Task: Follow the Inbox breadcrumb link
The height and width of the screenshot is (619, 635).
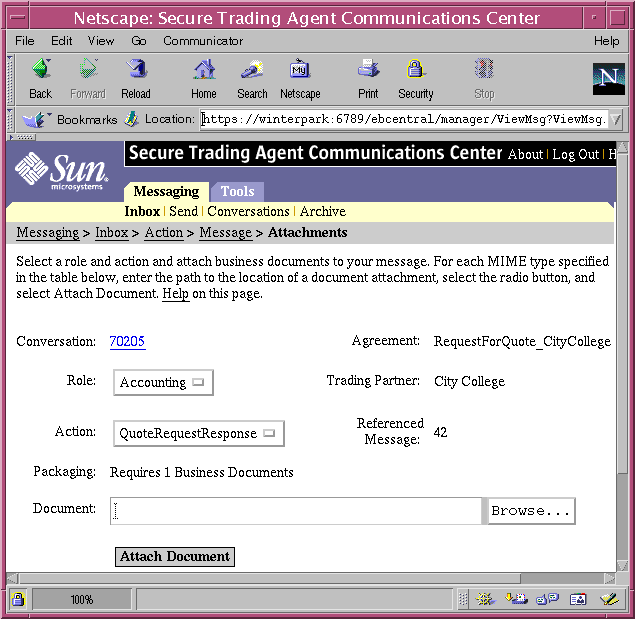Action: (x=112, y=233)
